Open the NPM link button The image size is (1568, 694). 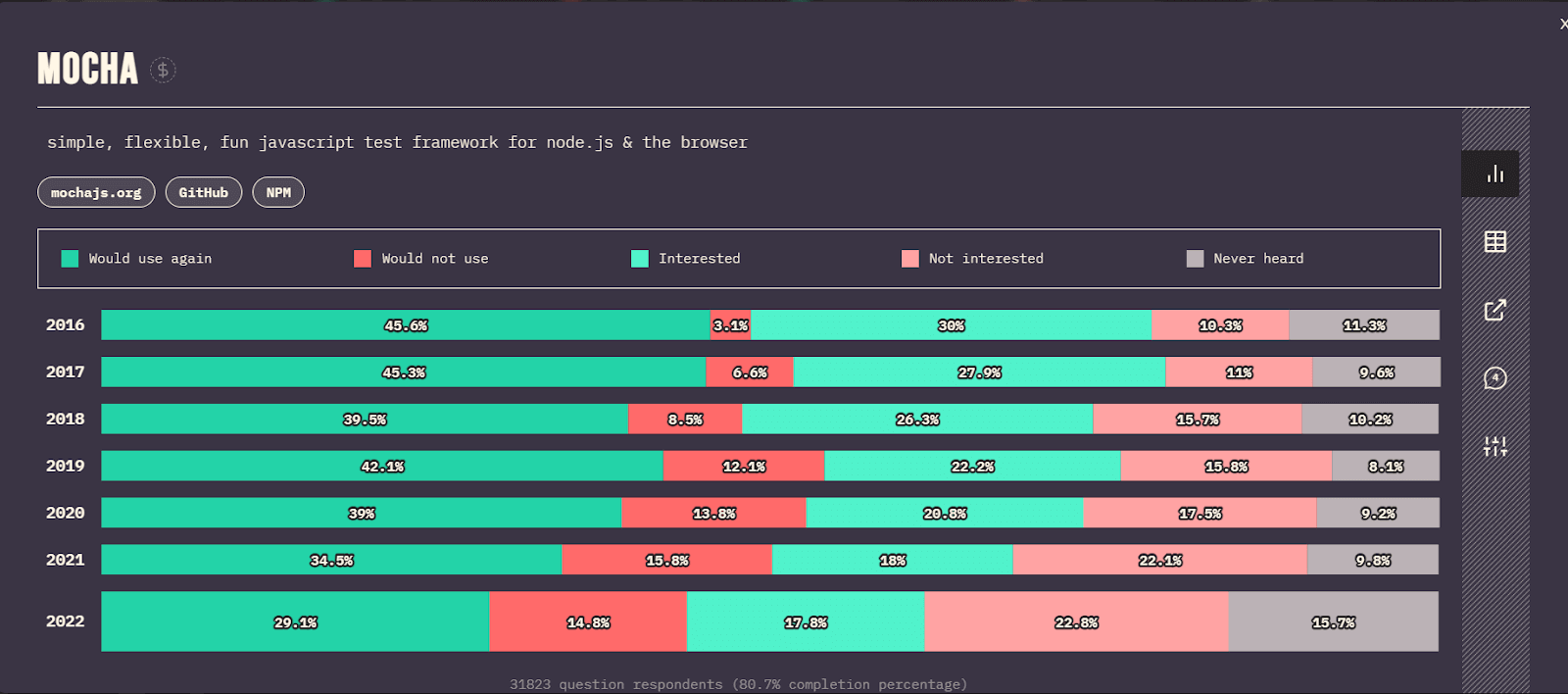pos(278,192)
